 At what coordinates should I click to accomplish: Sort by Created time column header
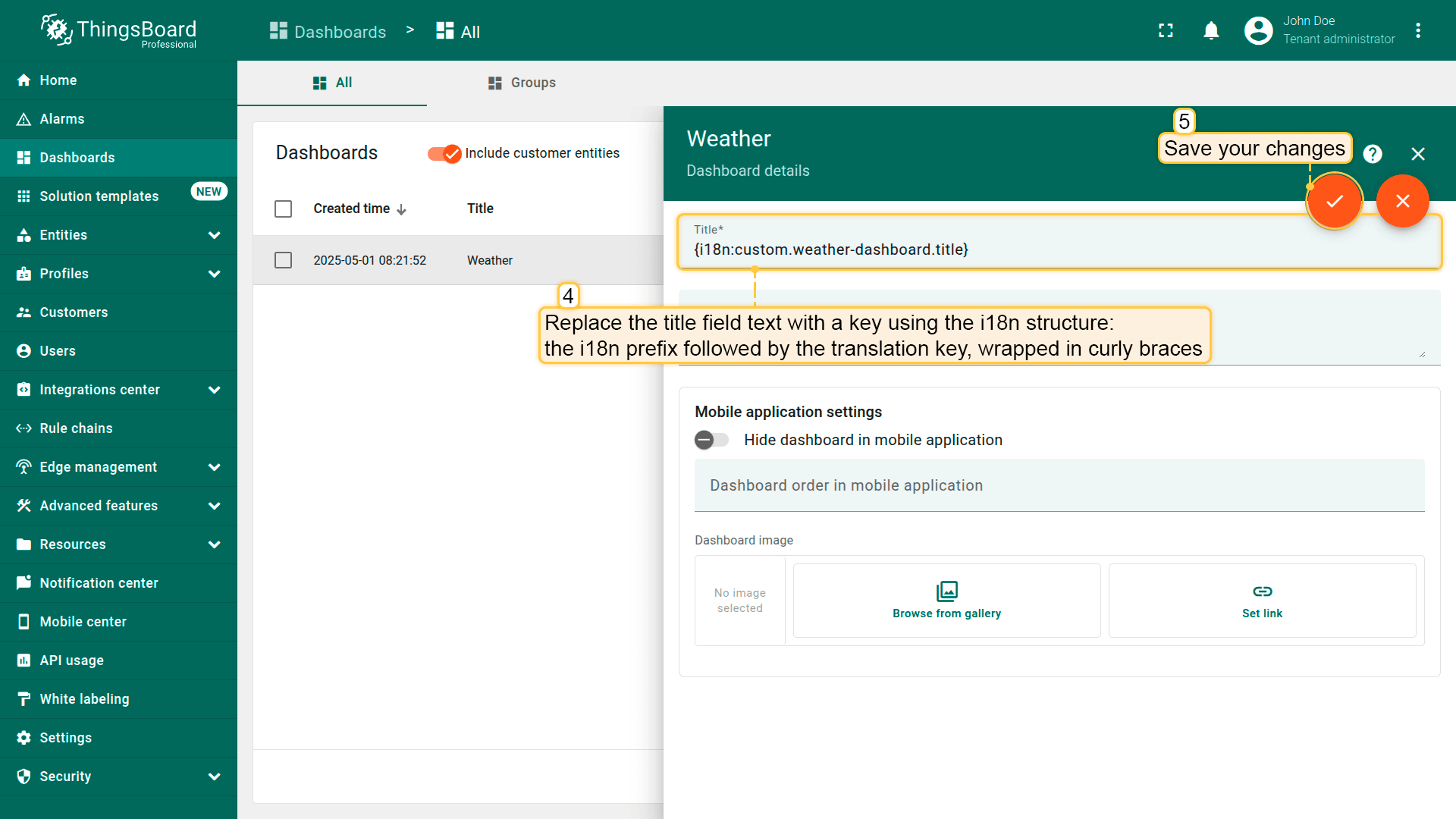point(352,209)
